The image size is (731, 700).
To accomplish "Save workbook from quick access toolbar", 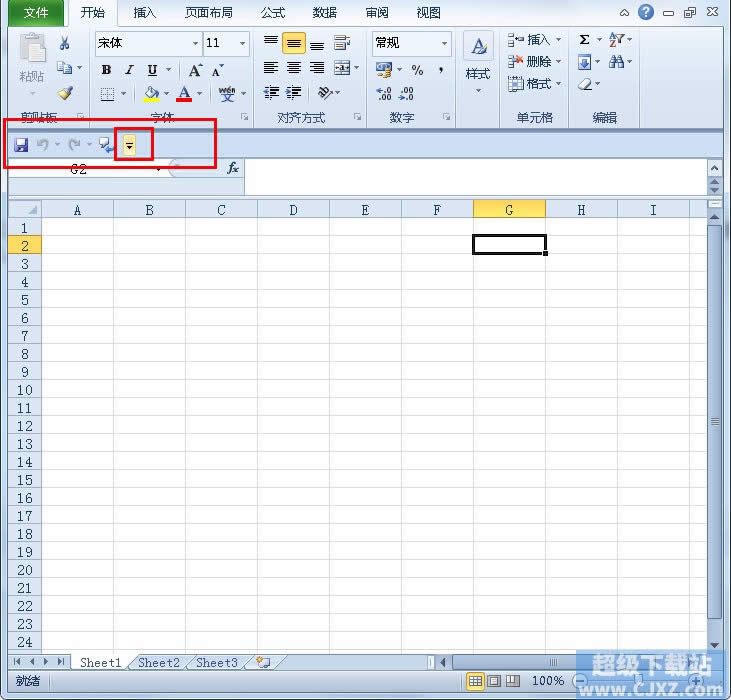I will [x=21, y=145].
